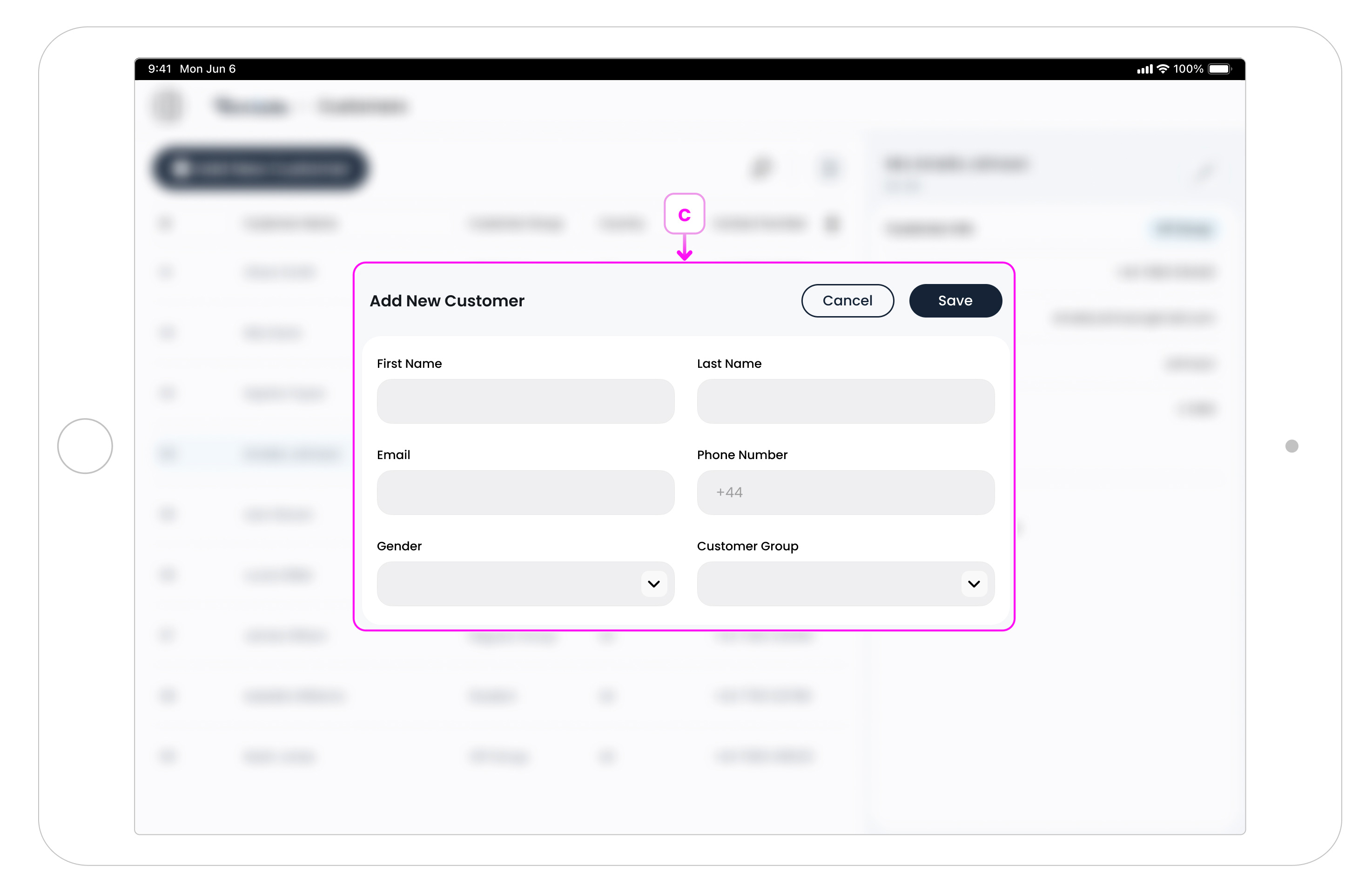Click the Email input field
The image size is (1372, 893).
[x=525, y=492]
